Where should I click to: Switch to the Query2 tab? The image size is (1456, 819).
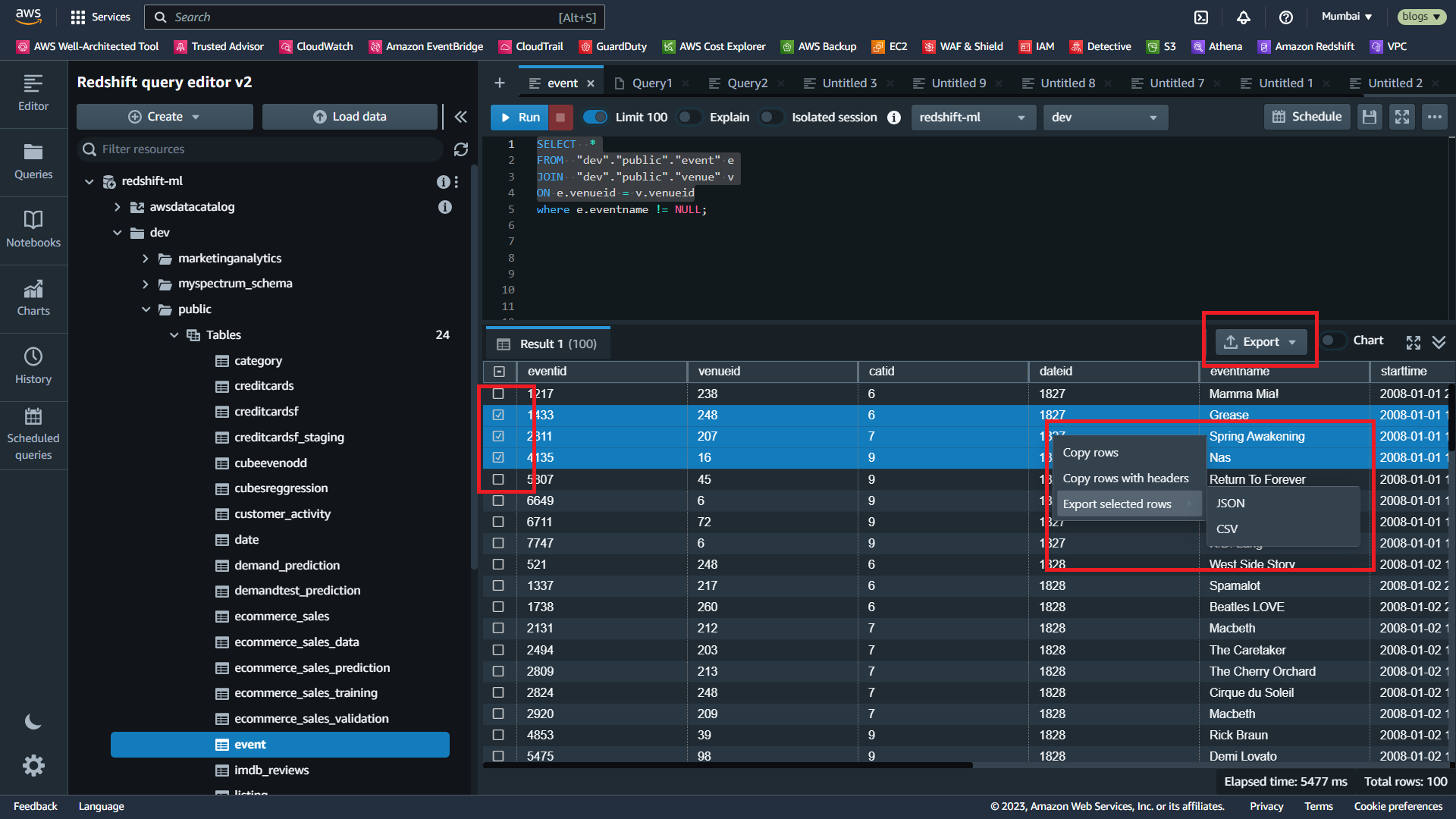[746, 83]
